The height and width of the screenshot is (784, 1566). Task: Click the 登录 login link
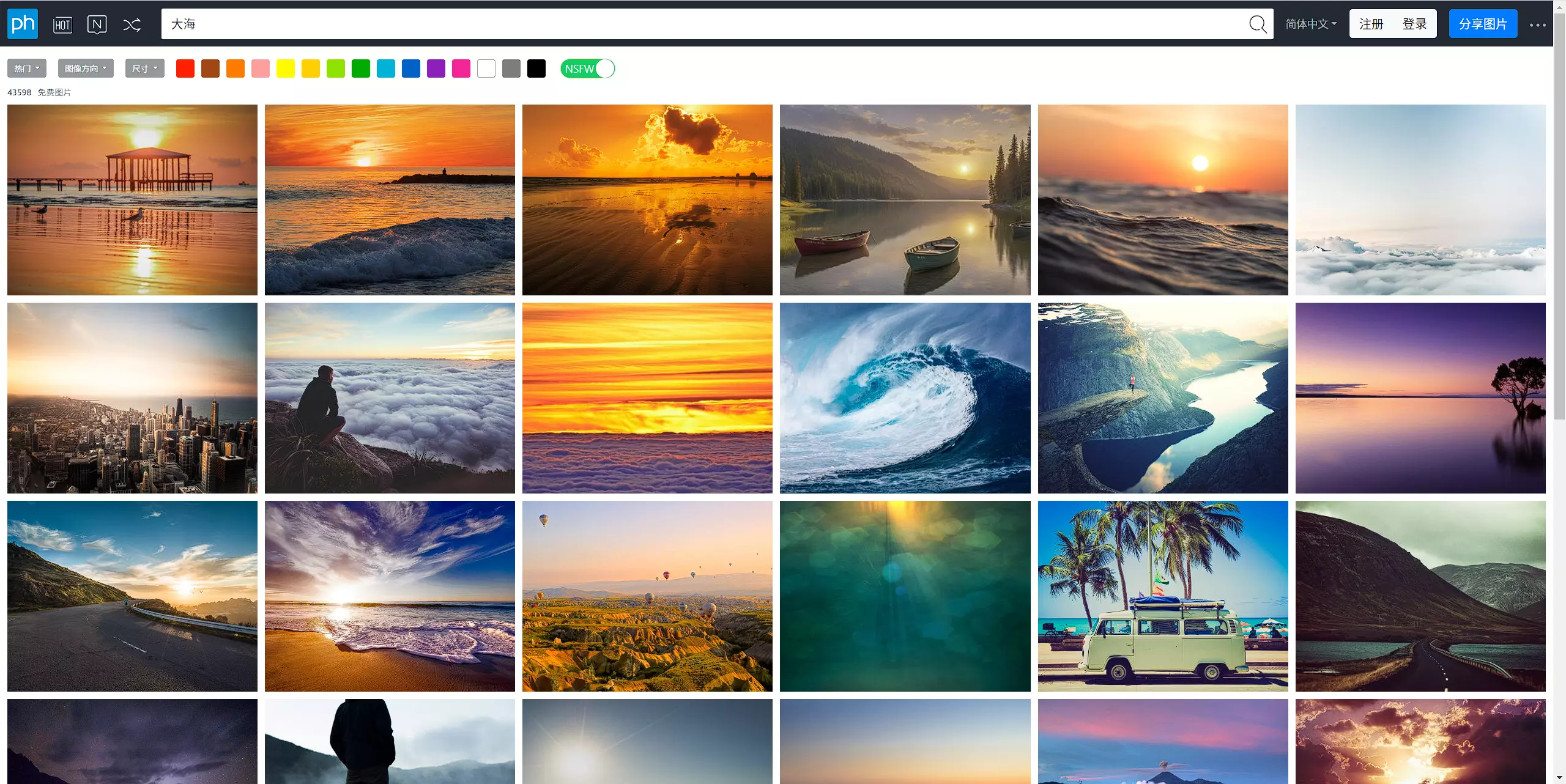pyautogui.click(x=1414, y=24)
